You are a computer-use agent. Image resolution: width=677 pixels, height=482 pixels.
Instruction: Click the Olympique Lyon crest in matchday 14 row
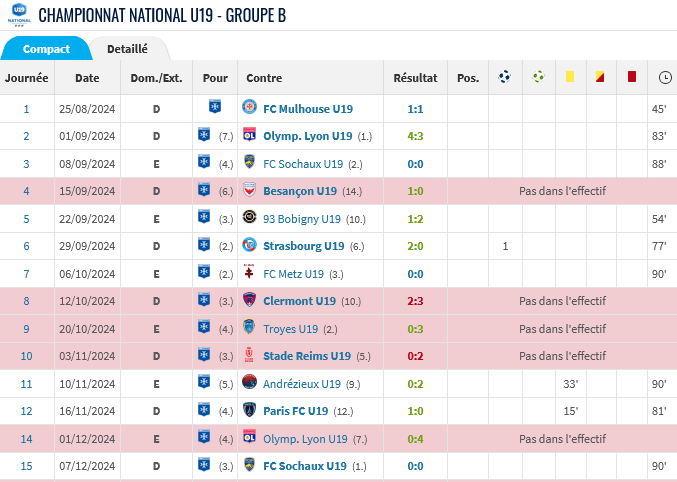[x=249, y=437]
